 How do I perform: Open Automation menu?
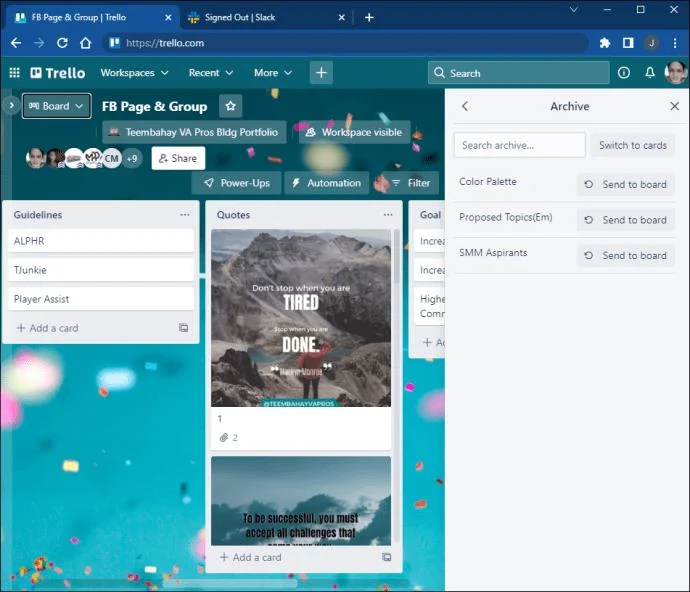(x=327, y=183)
